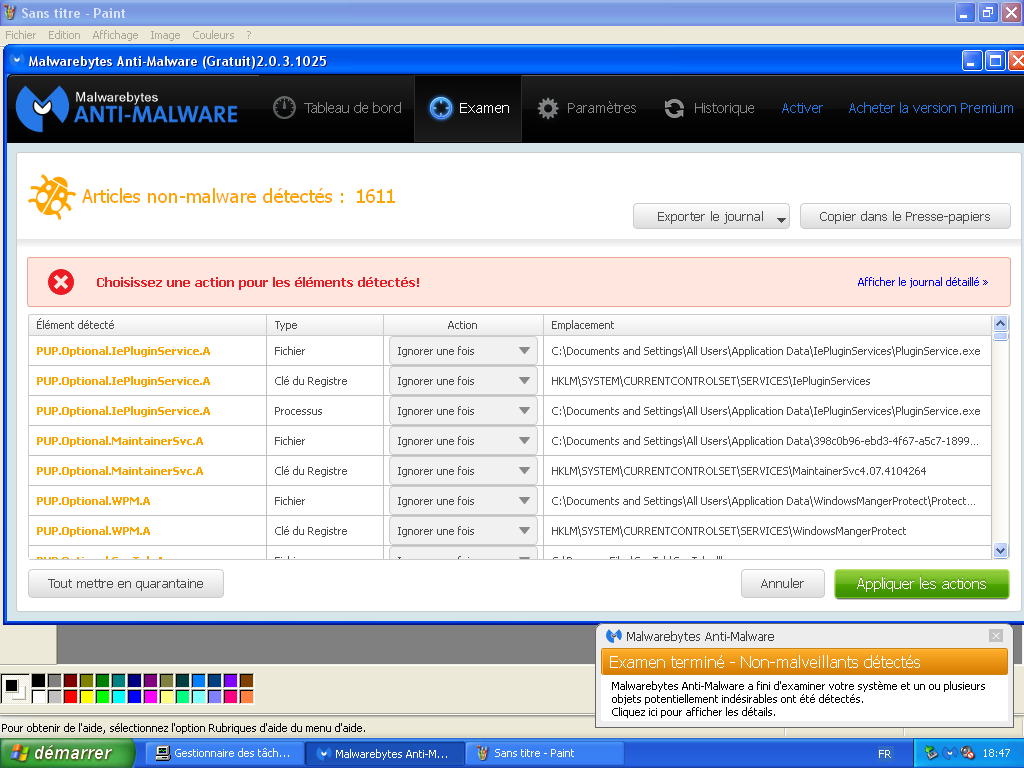Click FR language indicator in taskbar

[x=884, y=754]
